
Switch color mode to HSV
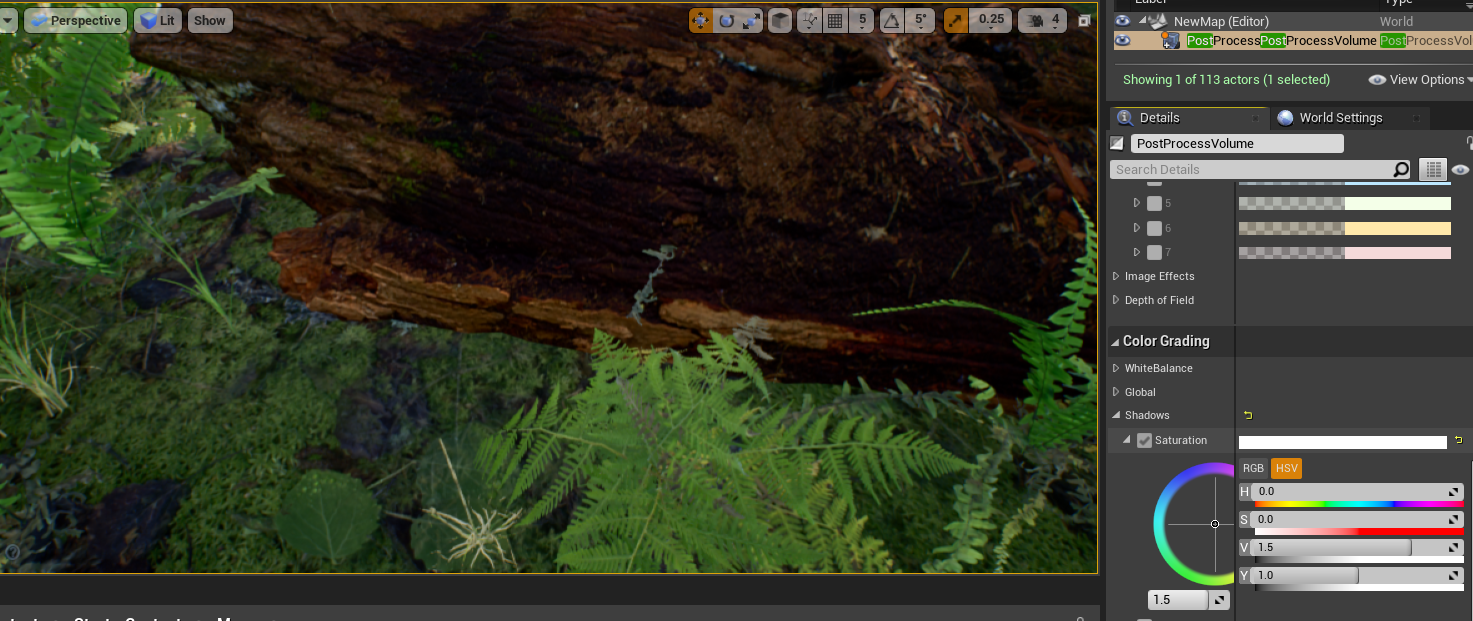pyautogui.click(x=1286, y=468)
